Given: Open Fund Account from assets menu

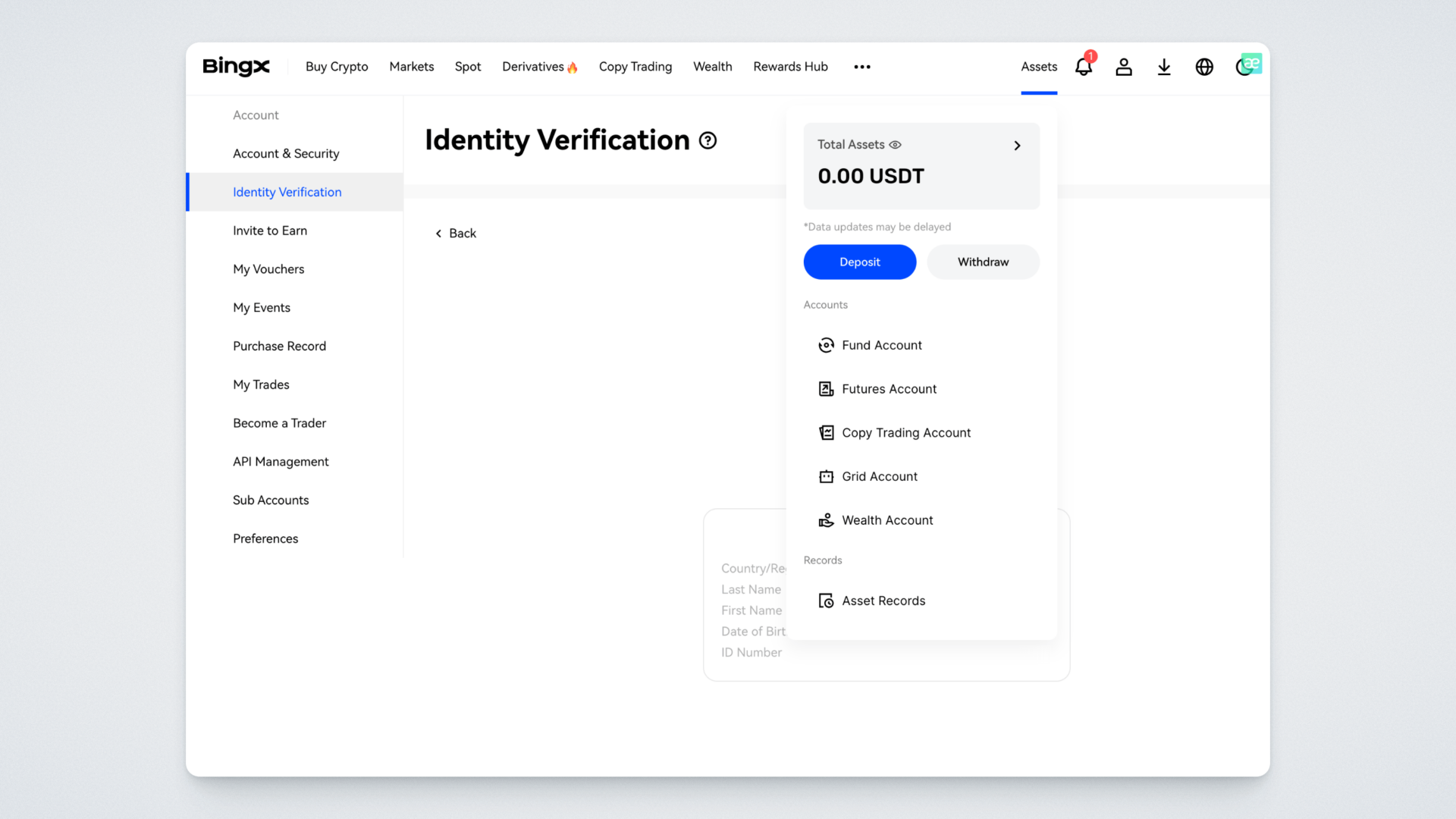Looking at the screenshot, I should [x=881, y=346].
